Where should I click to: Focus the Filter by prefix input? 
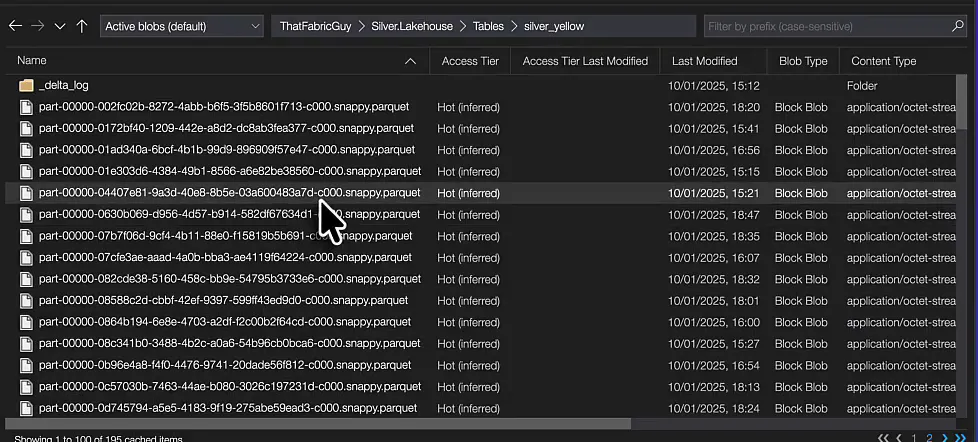tap(828, 26)
